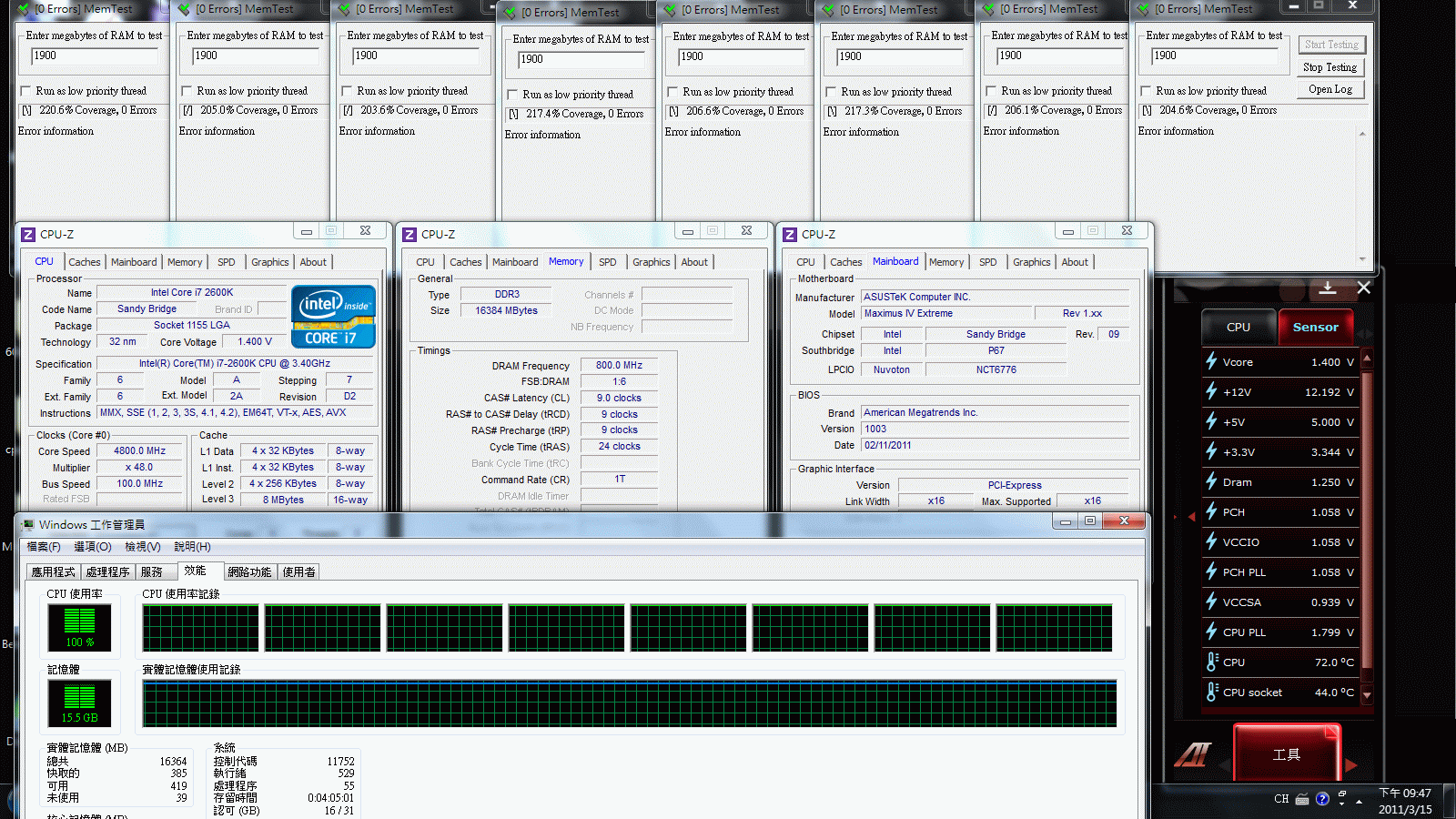
Task: Click the Sensor list scrollbar thumb
Action: pos(1367,519)
